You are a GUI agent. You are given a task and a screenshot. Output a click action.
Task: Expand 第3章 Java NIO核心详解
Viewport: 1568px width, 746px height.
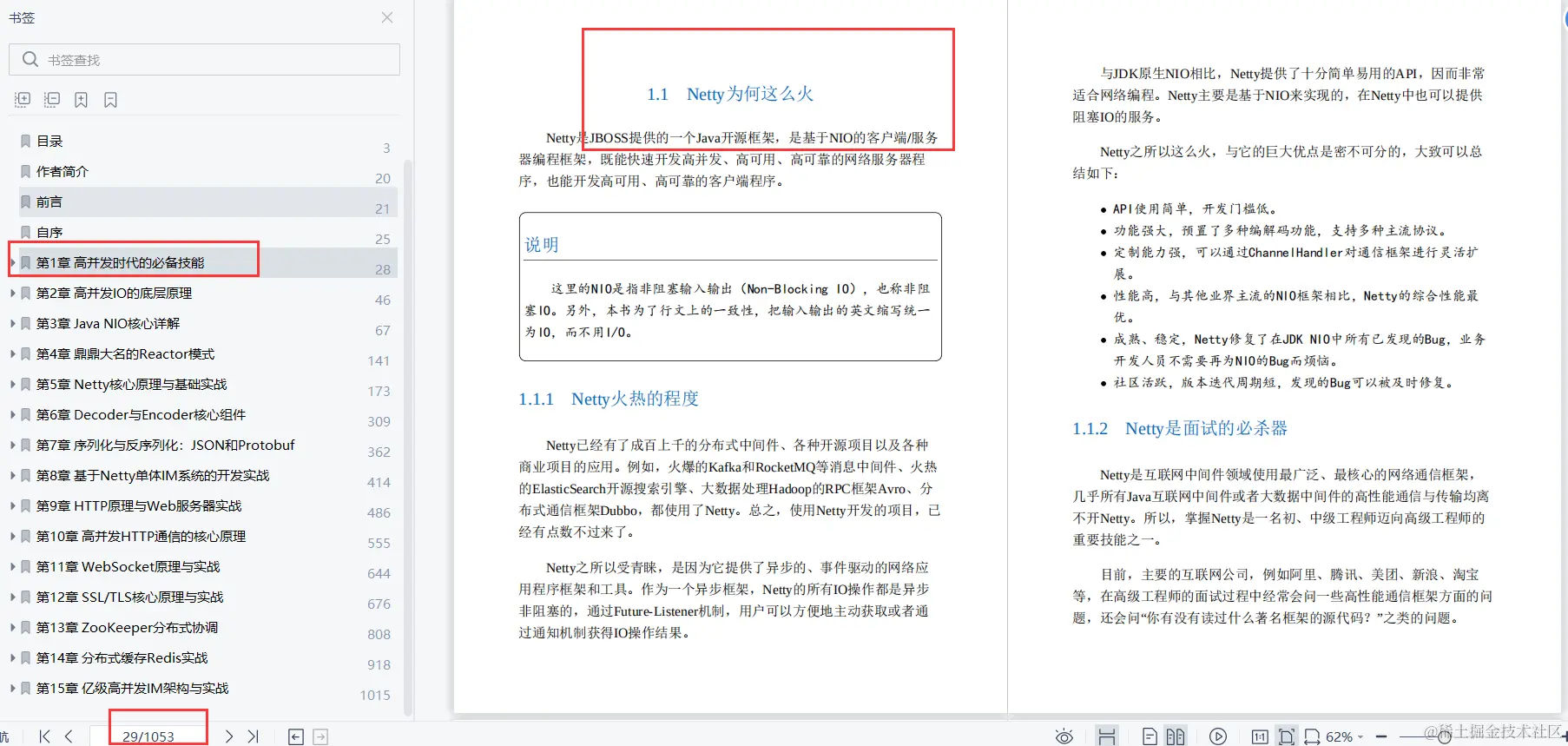coord(12,323)
